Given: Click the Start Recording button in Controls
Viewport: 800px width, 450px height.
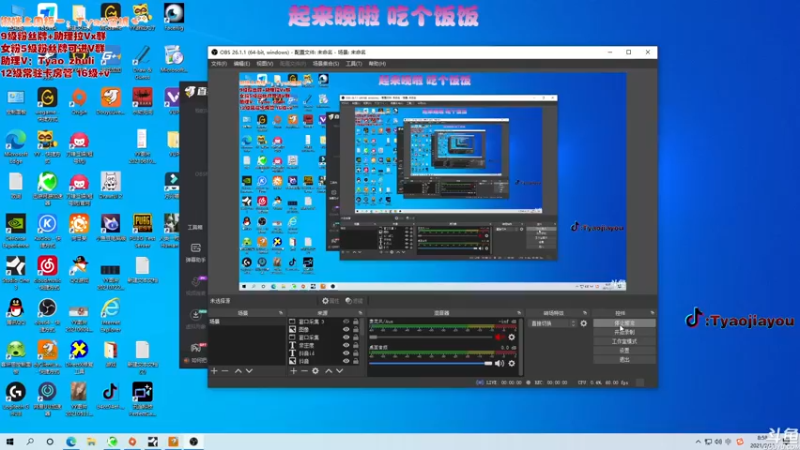Looking at the screenshot, I should (x=624, y=332).
